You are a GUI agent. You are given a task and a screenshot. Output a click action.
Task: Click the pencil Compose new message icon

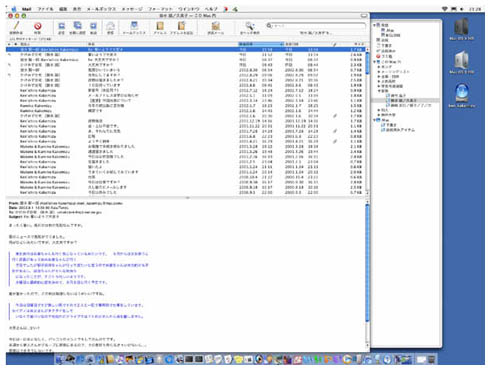coord(16,26)
